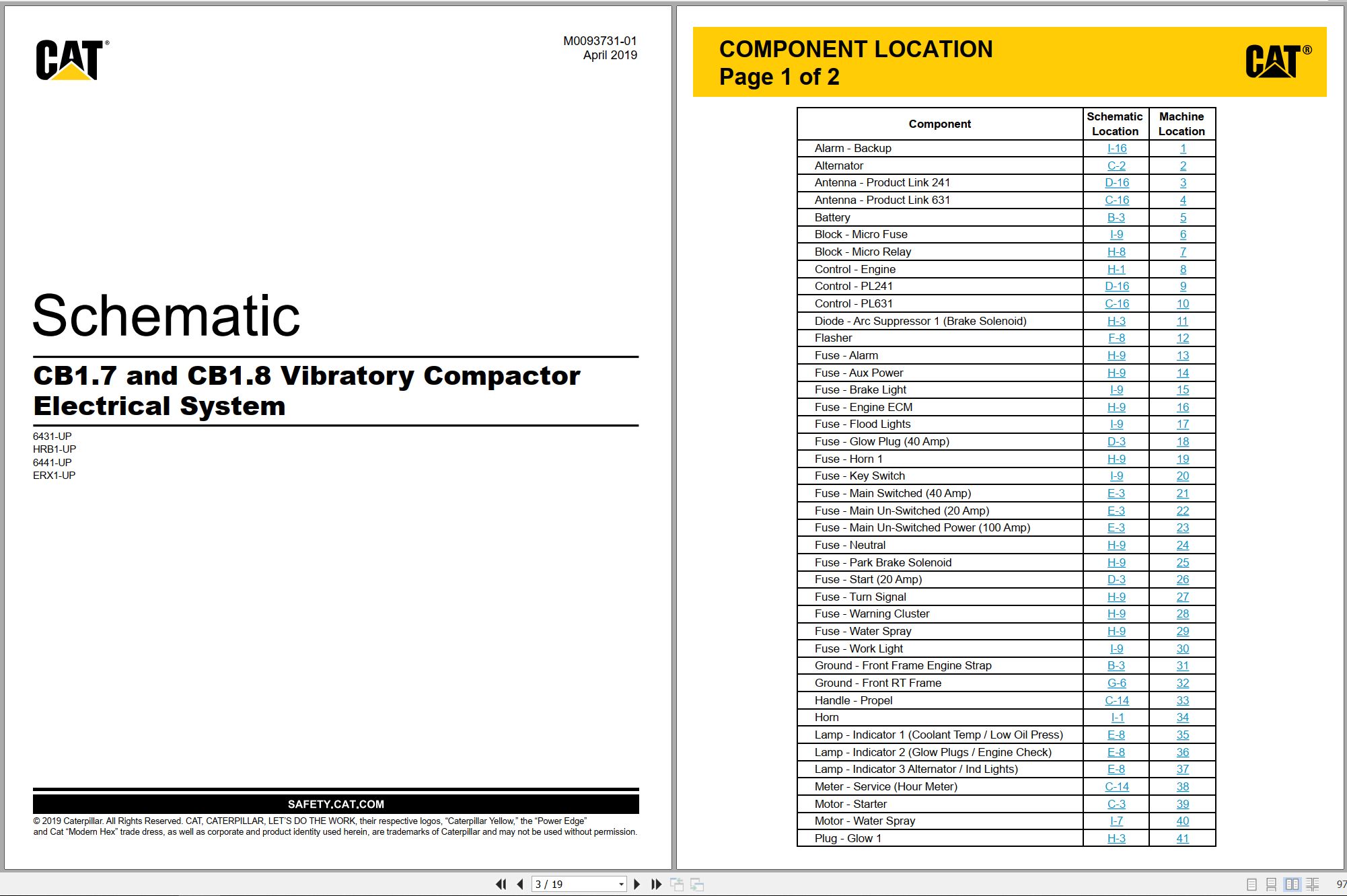The height and width of the screenshot is (896, 1347).
Task: Open machine location 20 for Fuse - Key Switch
Action: (x=1183, y=476)
